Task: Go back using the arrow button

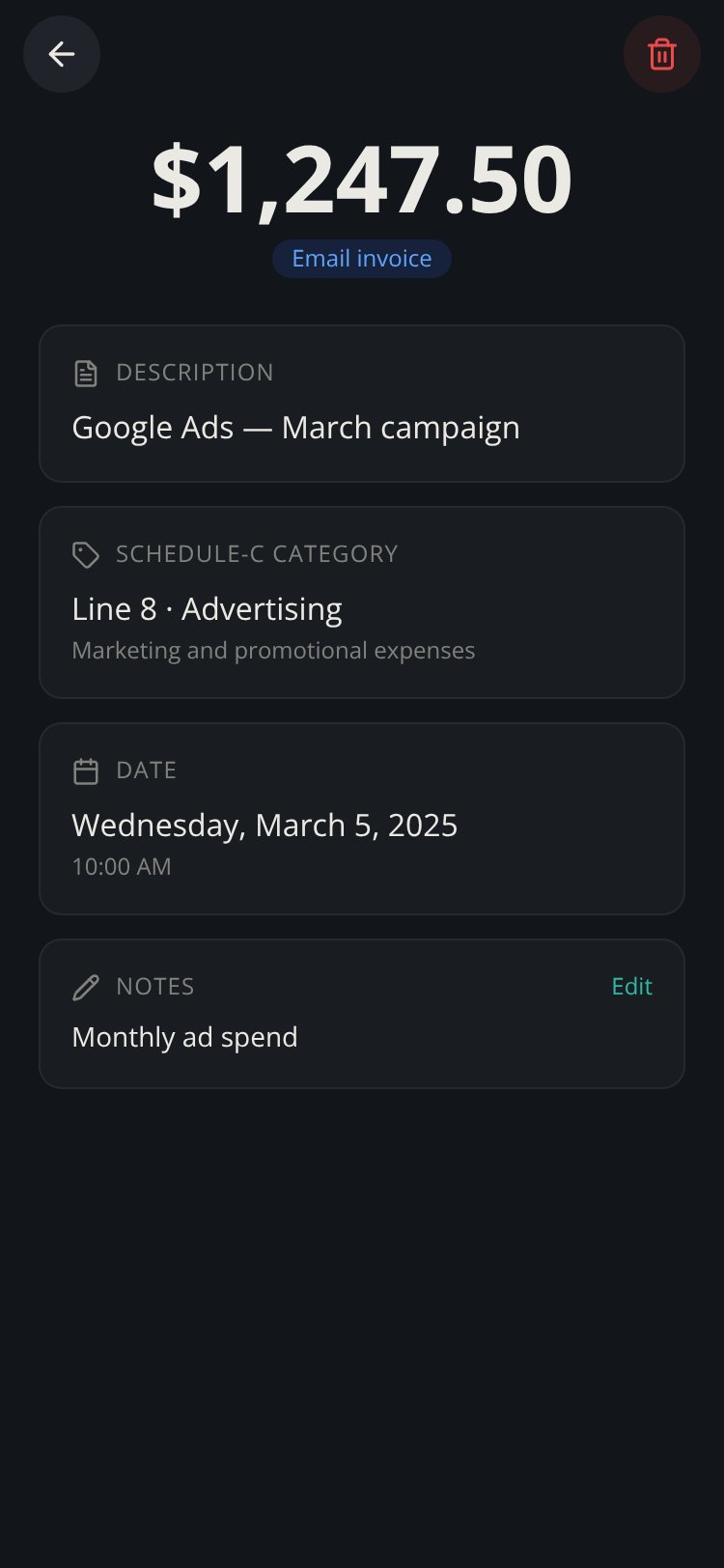Action: pos(62,54)
